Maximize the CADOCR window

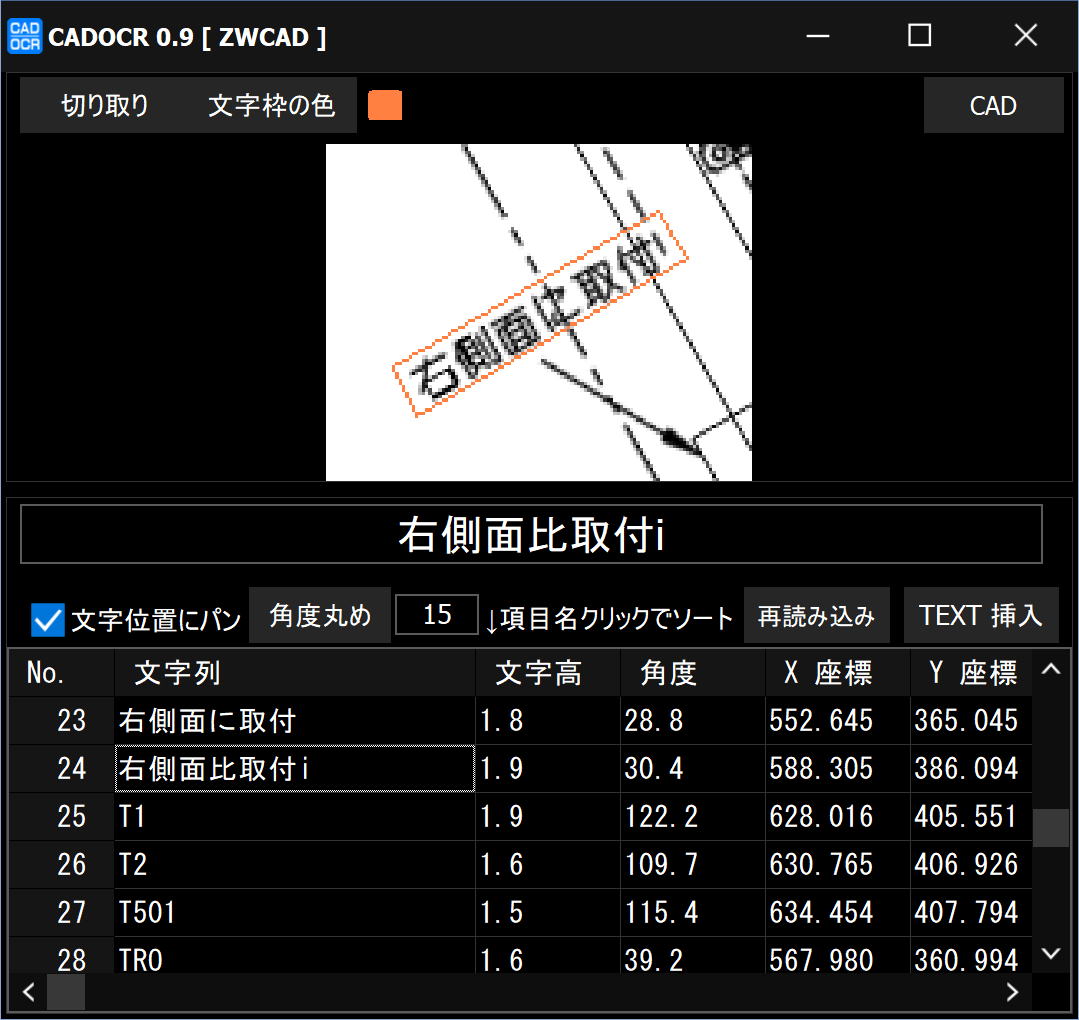coord(919,36)
